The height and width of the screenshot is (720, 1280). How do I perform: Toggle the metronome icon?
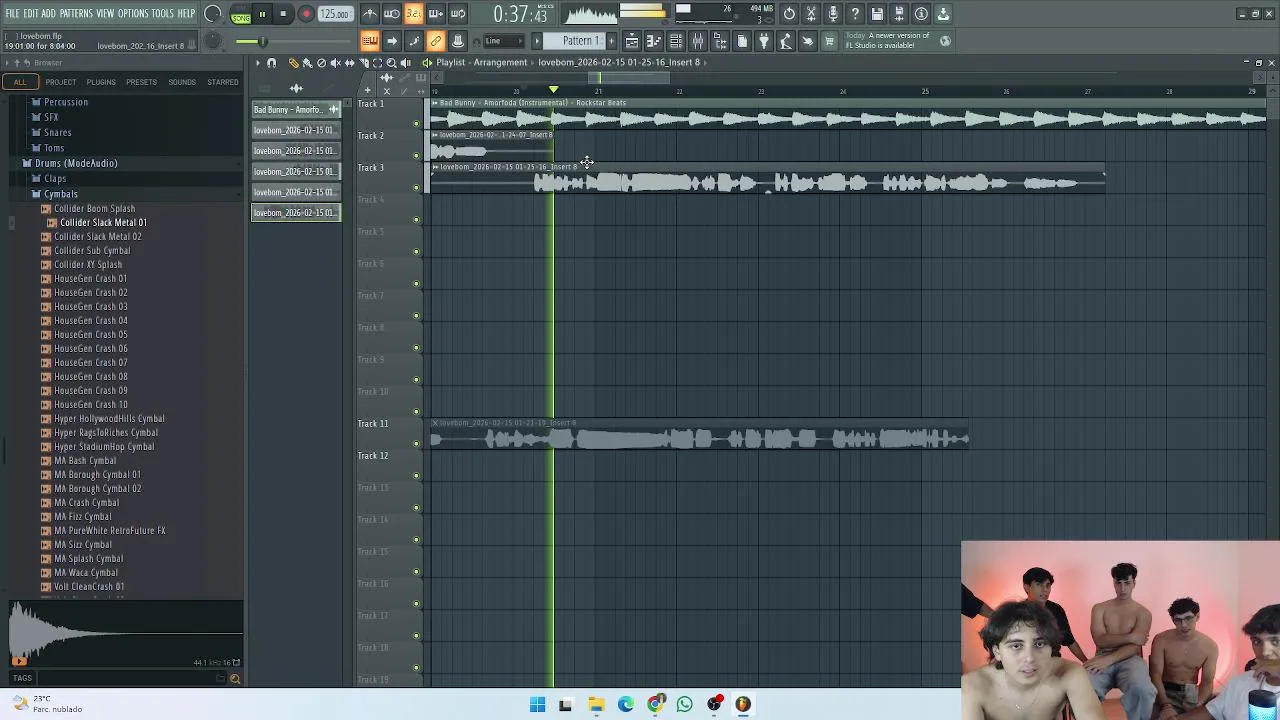click(370, 14)
